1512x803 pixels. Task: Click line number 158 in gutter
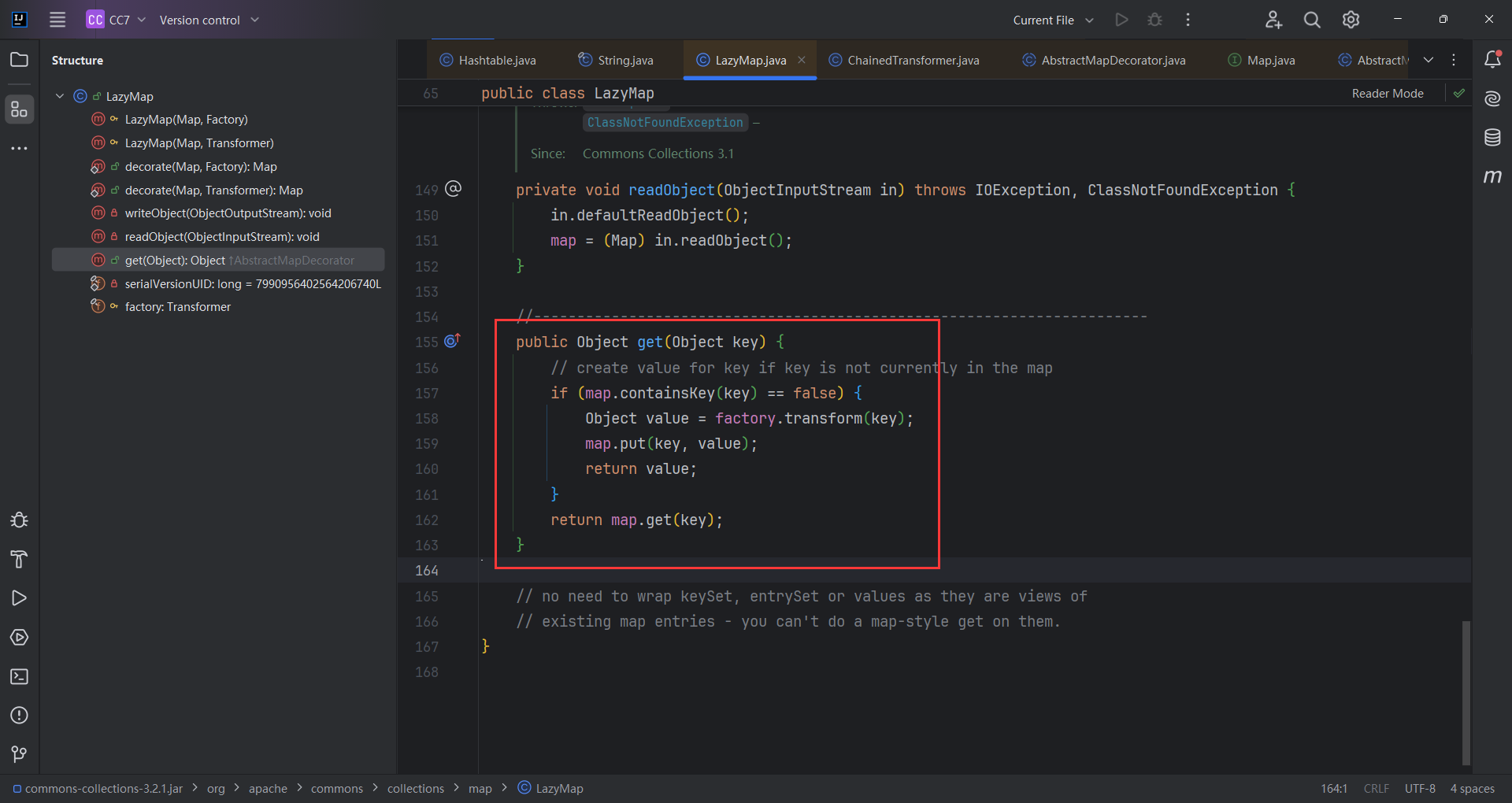(x=427, y=418)
